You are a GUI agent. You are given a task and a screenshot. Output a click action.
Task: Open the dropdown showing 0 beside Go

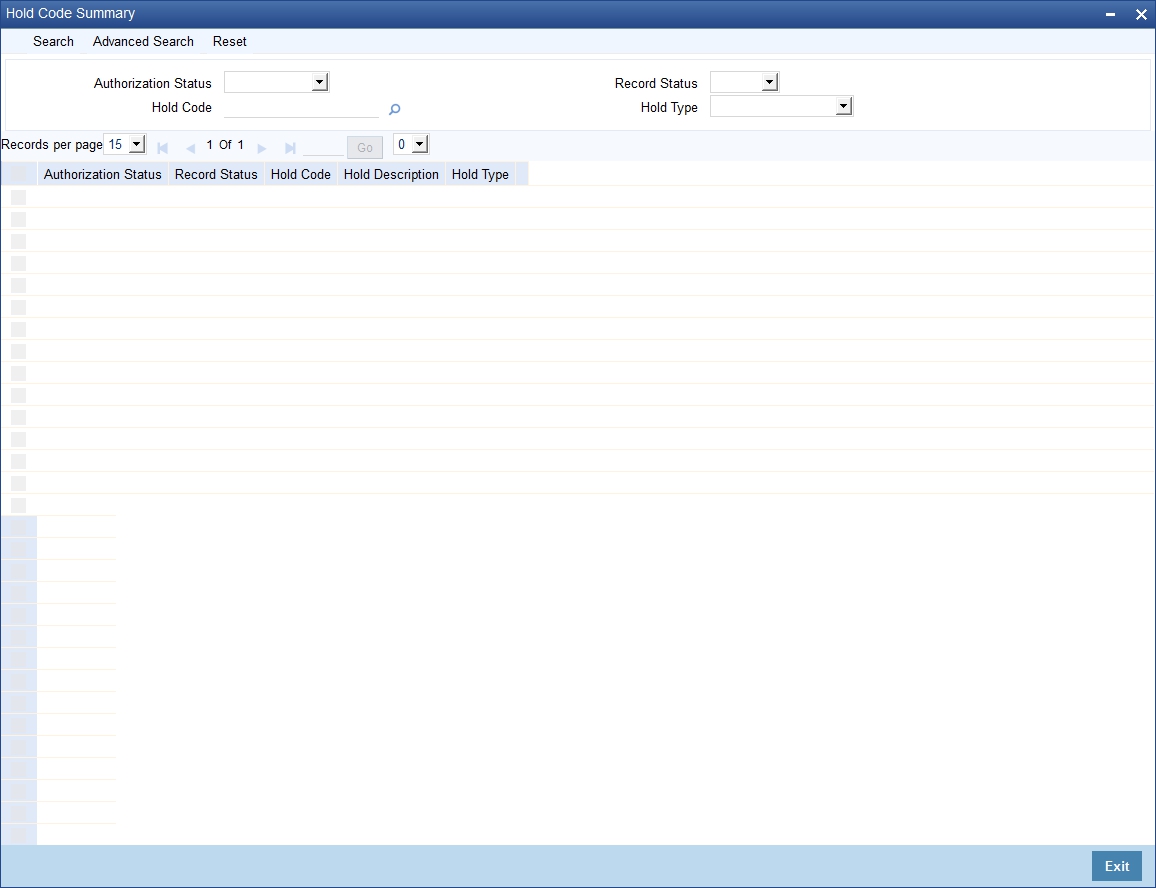(411, 144)
